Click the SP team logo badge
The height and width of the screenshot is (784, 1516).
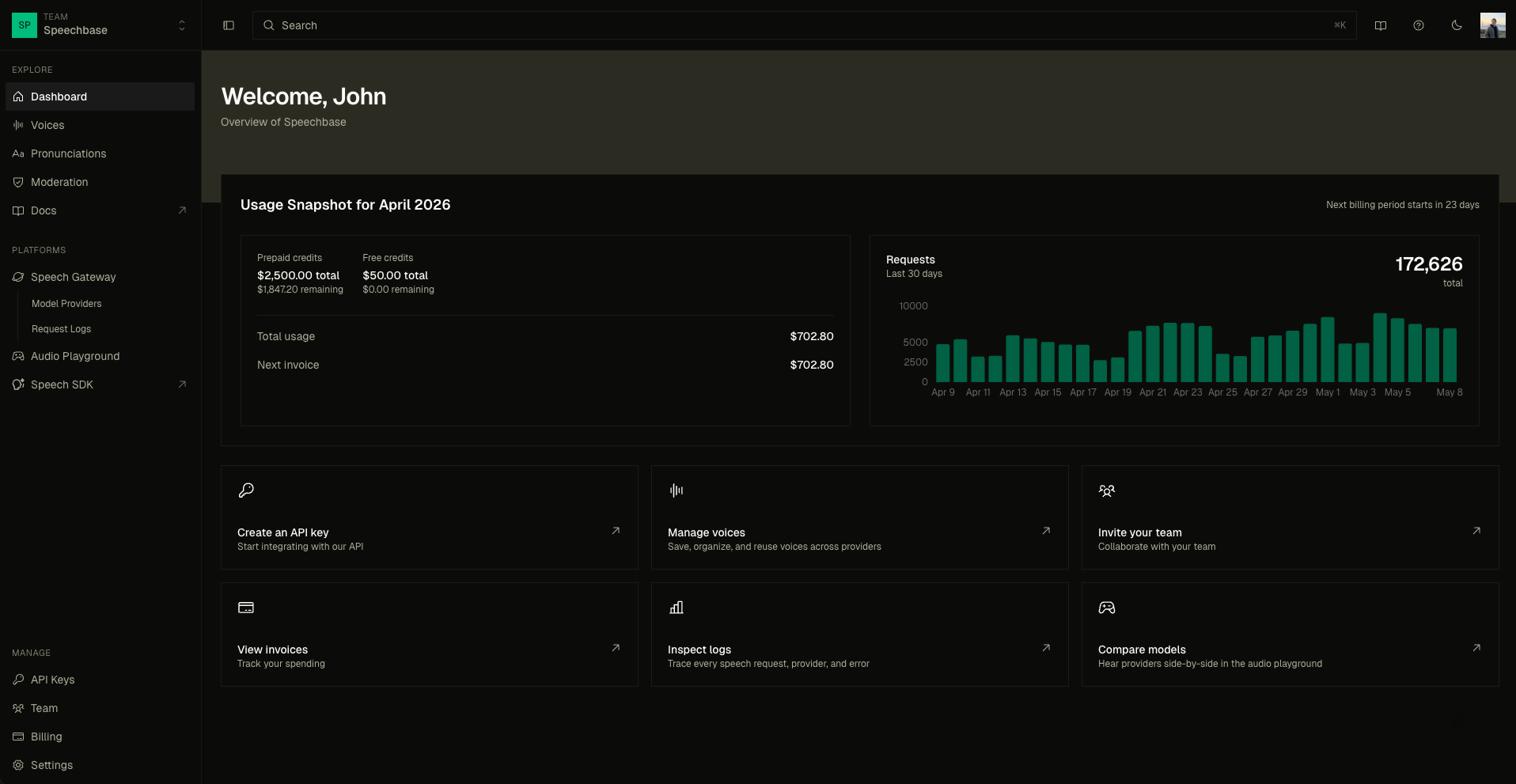(25, 25)
